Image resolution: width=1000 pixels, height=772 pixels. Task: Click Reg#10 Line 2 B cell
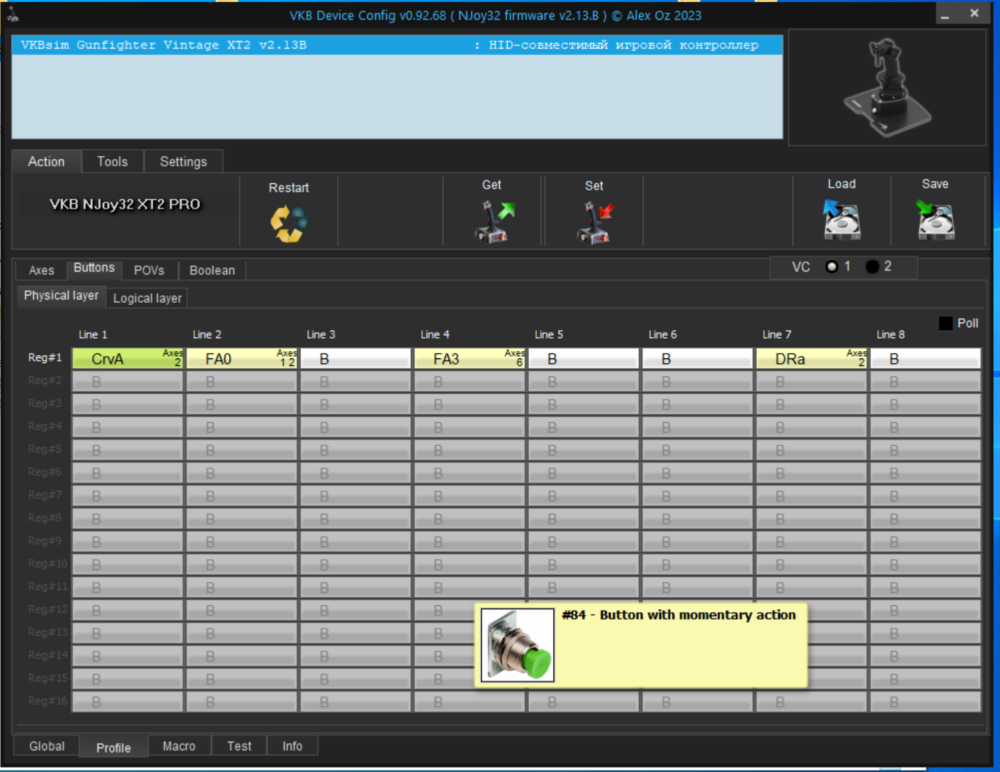click(x=242, y=565)
